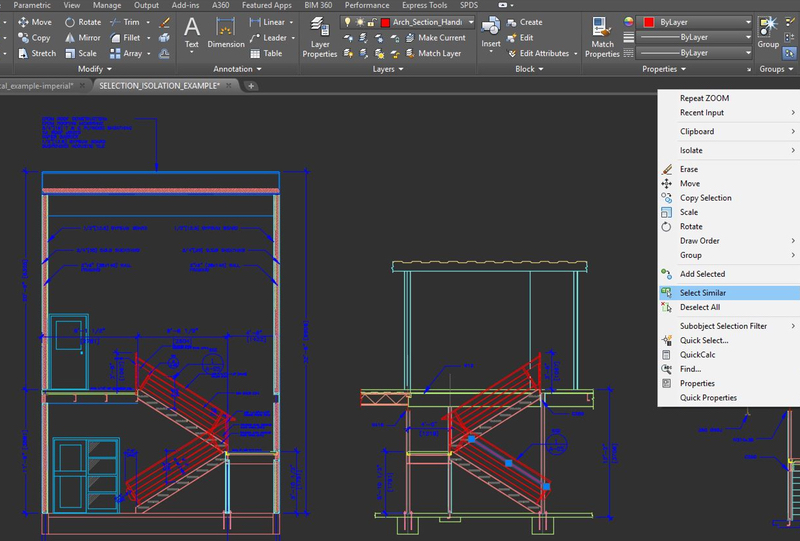This screenshot has height=541, width=800.
Task: Select the Move tool in Modify panel
Action: point(34,22)
